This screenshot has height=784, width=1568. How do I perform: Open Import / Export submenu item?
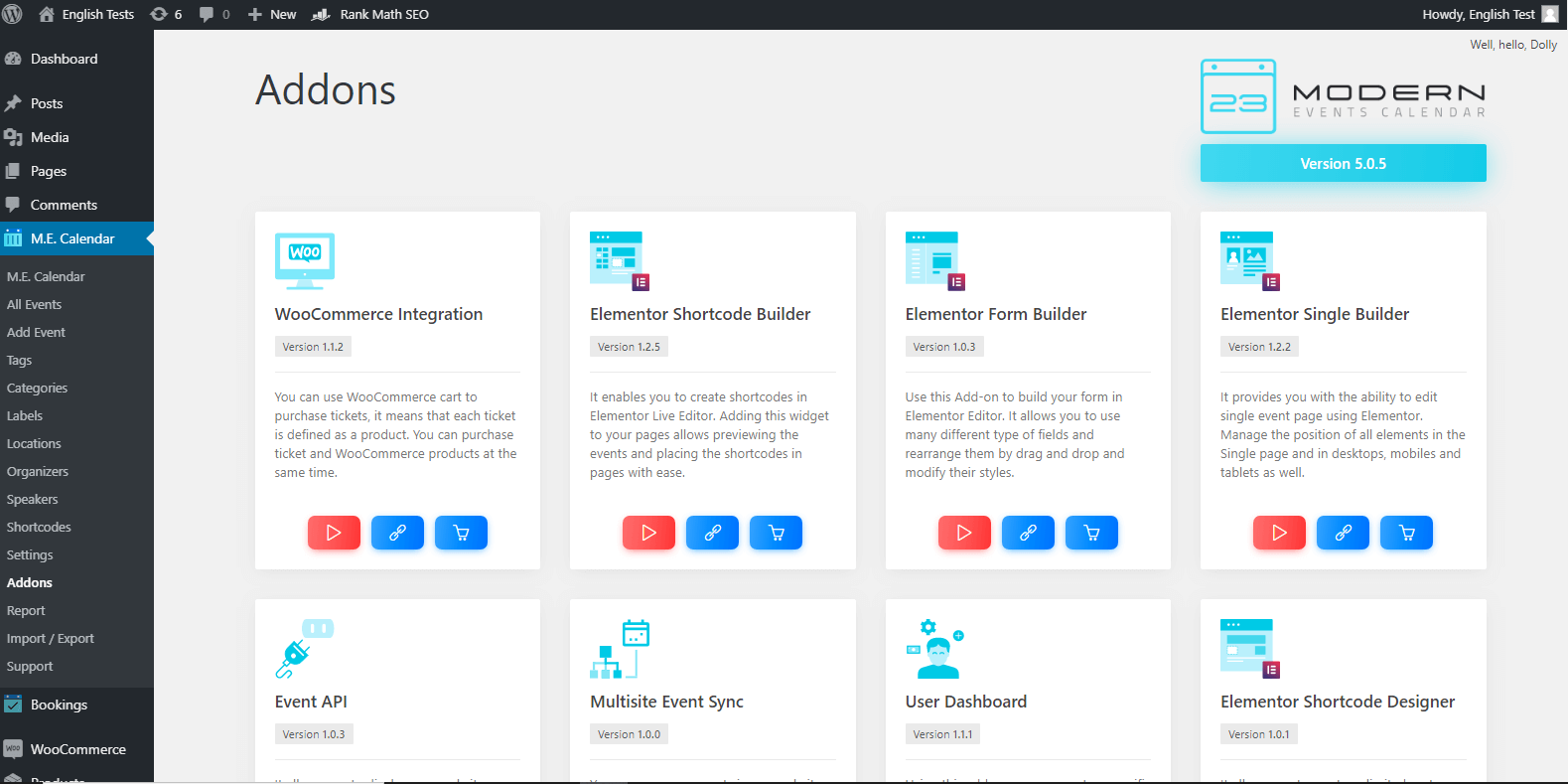(x=51, y=638)
